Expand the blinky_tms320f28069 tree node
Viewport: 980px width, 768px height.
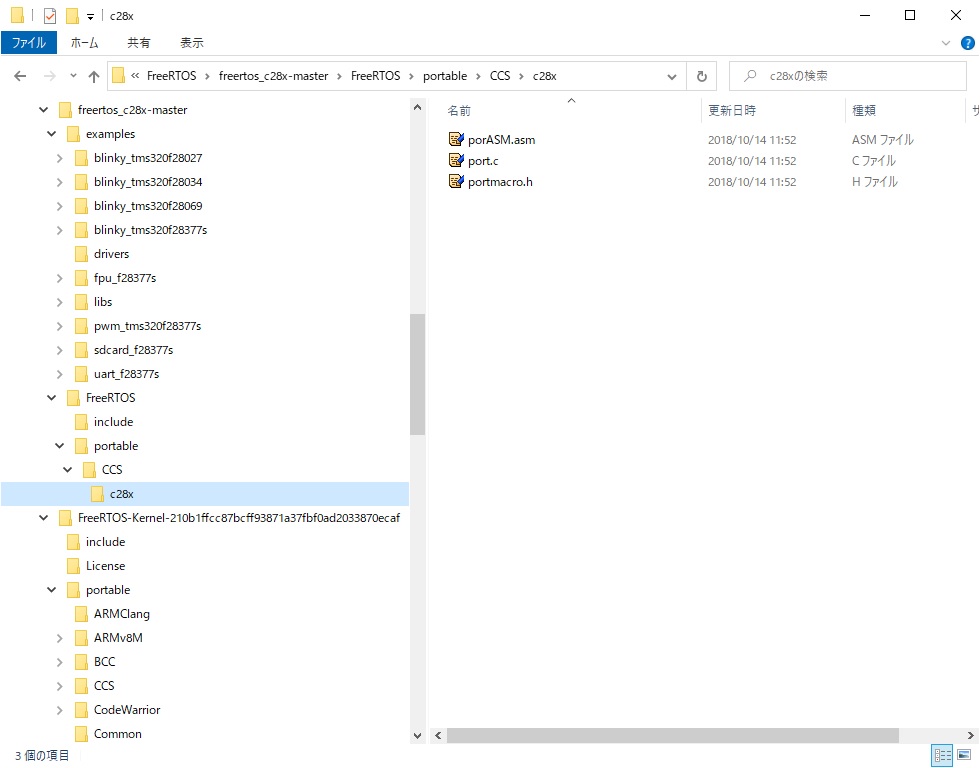59,206
